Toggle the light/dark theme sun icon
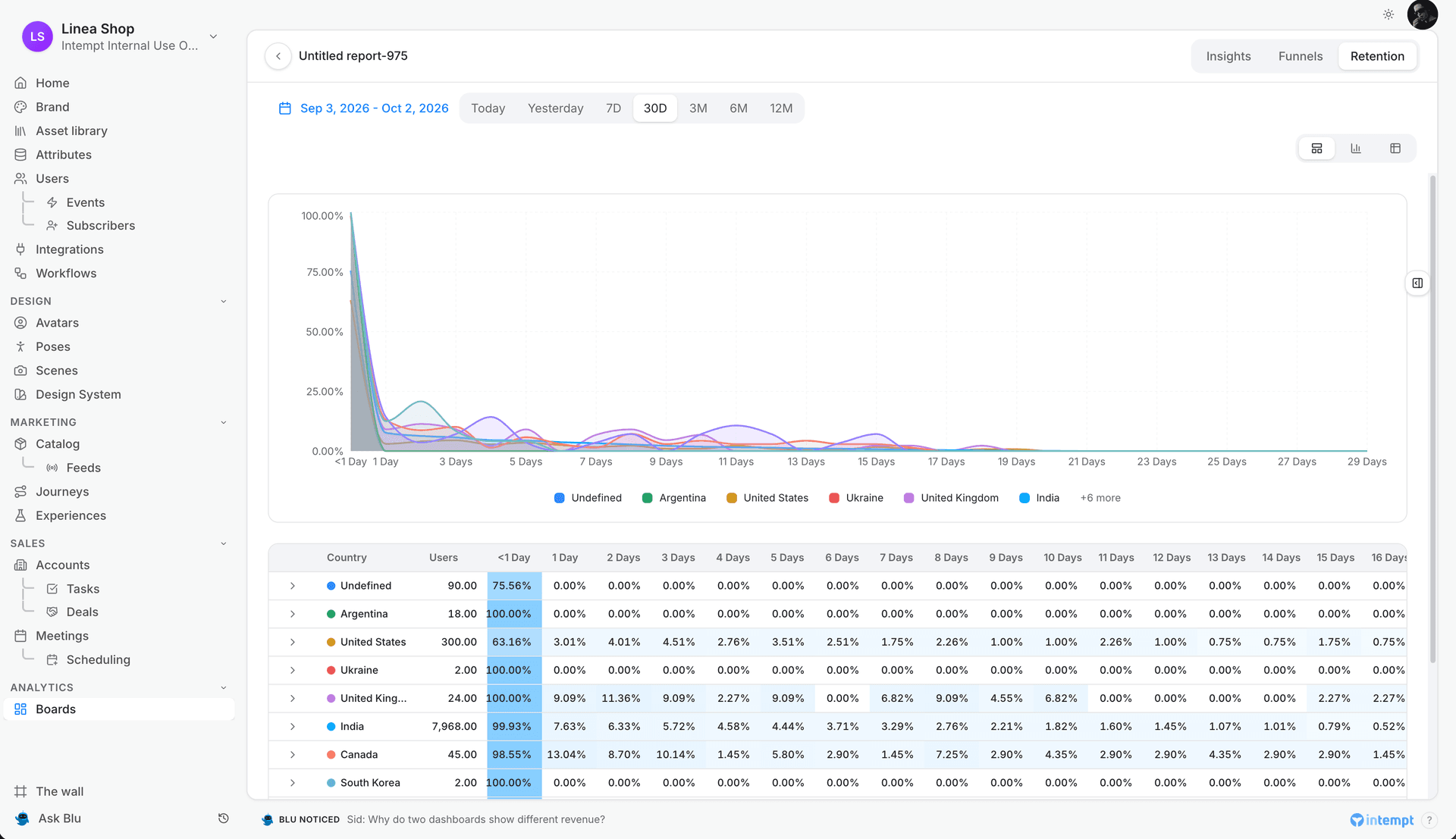The height and width of the screenshot is (839, 1456). (1389, 14)
